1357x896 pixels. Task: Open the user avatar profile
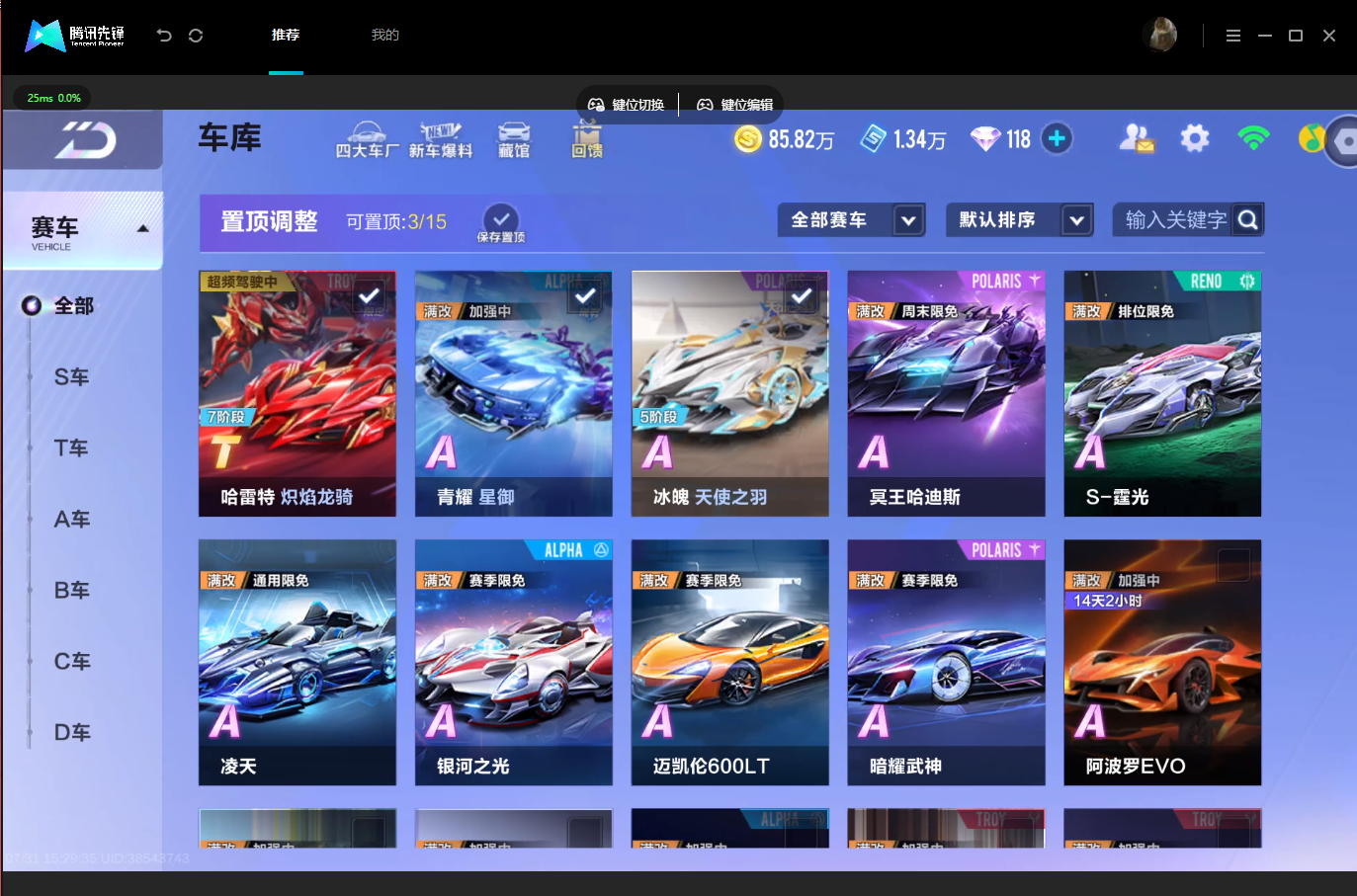pyautogui.click(x=1159, y=35)
